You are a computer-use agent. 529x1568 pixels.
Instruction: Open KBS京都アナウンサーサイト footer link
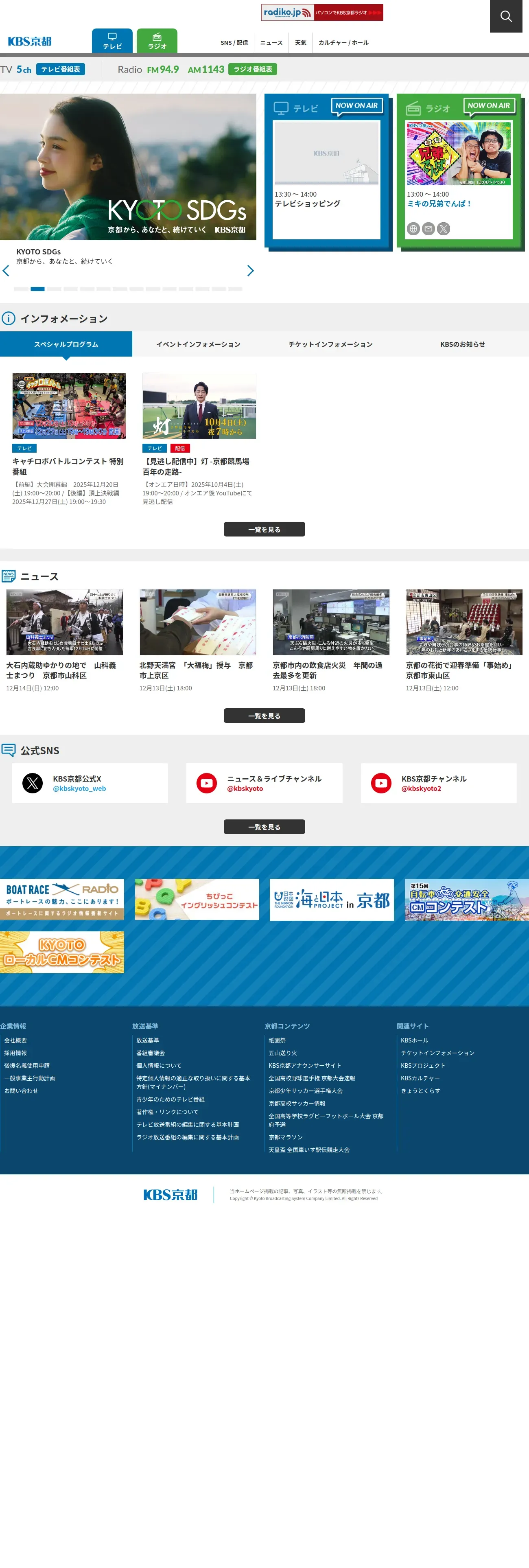305,1066
